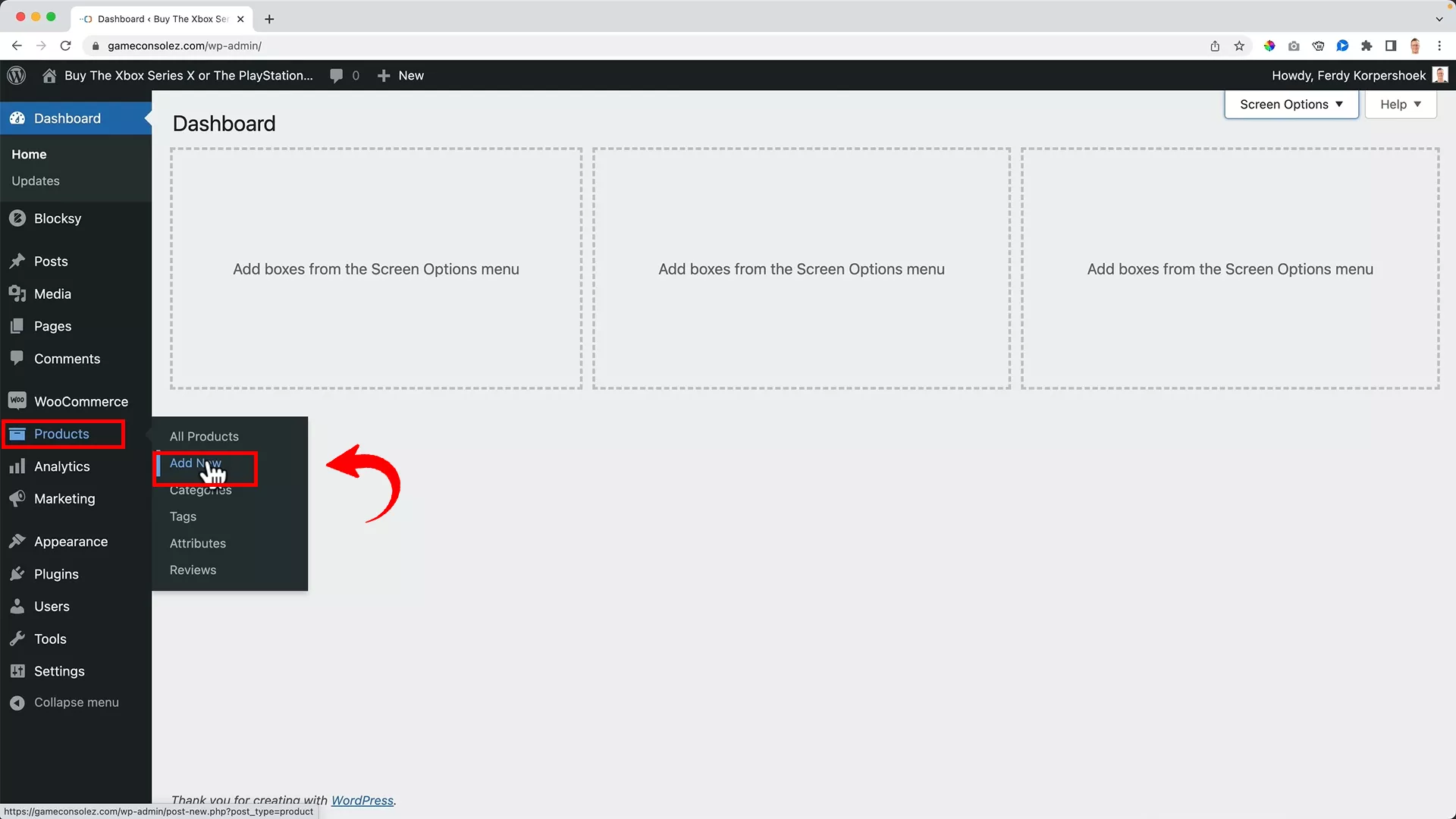The image size is (1456, 819).
Task: Click the WooCommerce sidebar icon
Action: (17, 401)
